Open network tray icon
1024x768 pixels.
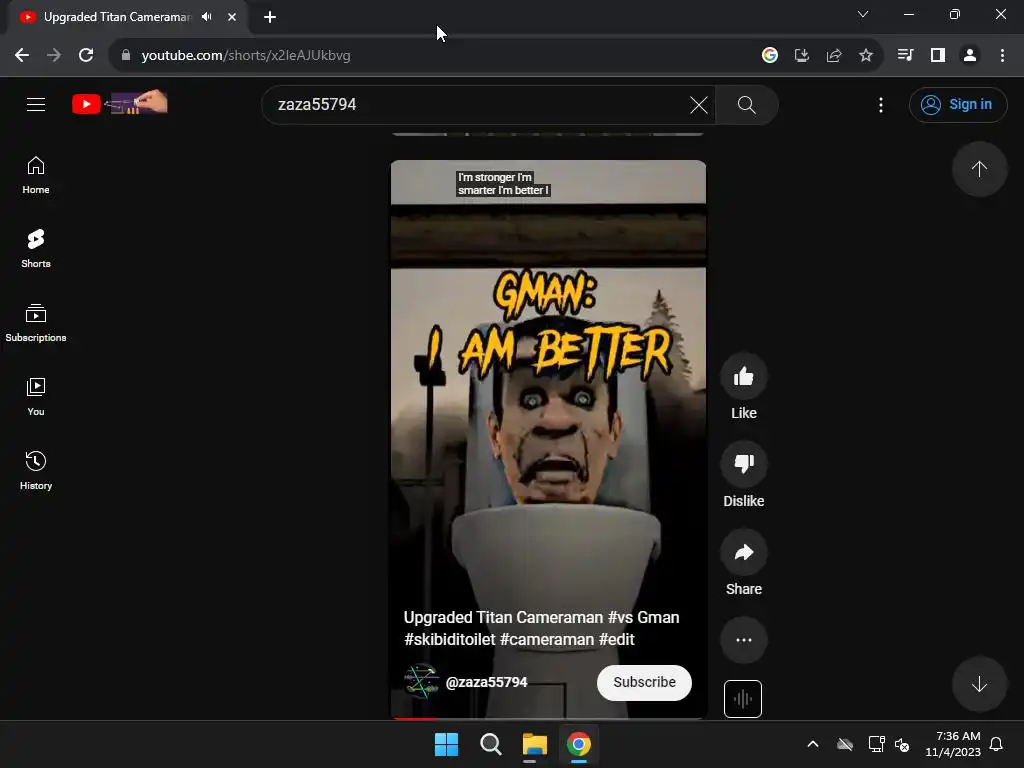click(876, 744)
